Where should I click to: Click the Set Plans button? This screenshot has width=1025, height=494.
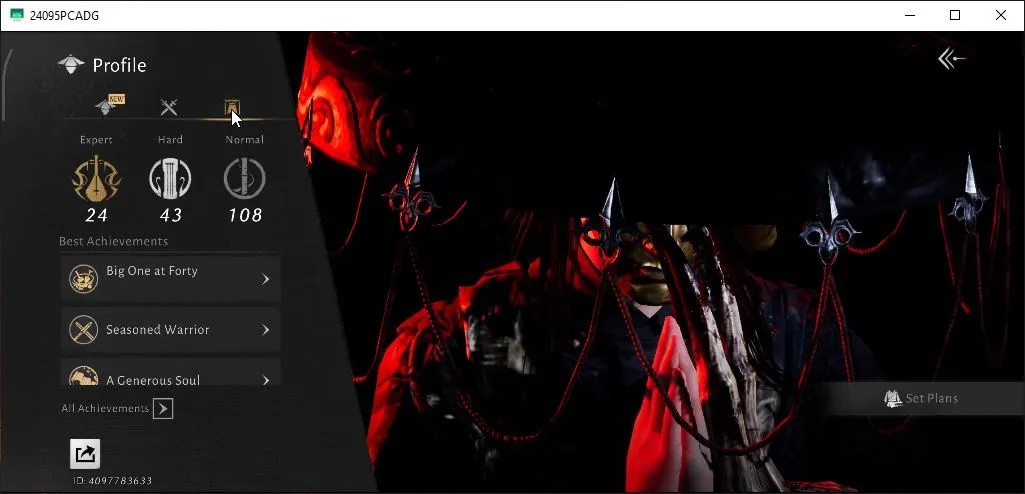[x=921, y=398]
